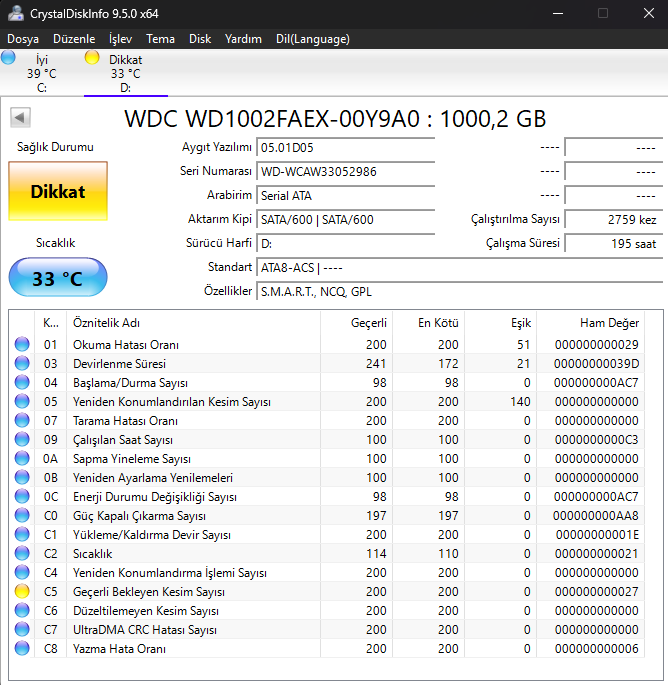Click the K... ID column header
This screenshot has height=685, width=668.
click(50, 323)
